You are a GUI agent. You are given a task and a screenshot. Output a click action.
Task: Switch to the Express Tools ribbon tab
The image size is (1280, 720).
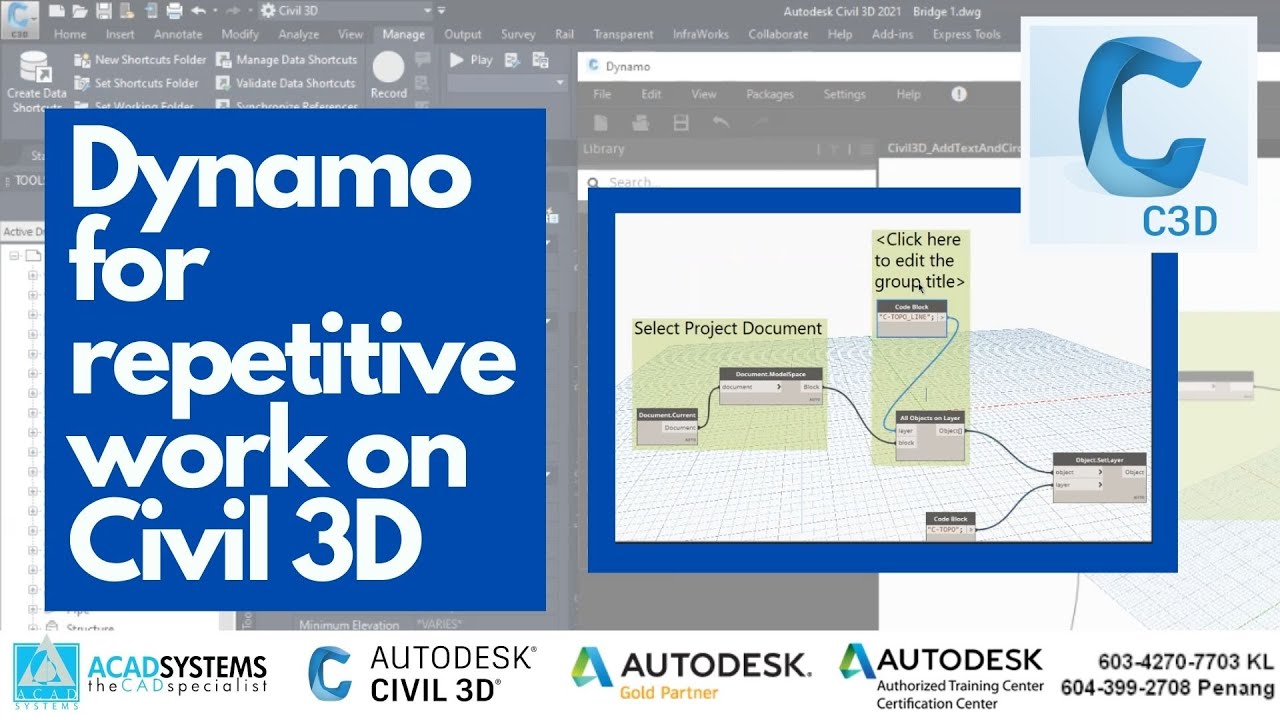point(966,34)
